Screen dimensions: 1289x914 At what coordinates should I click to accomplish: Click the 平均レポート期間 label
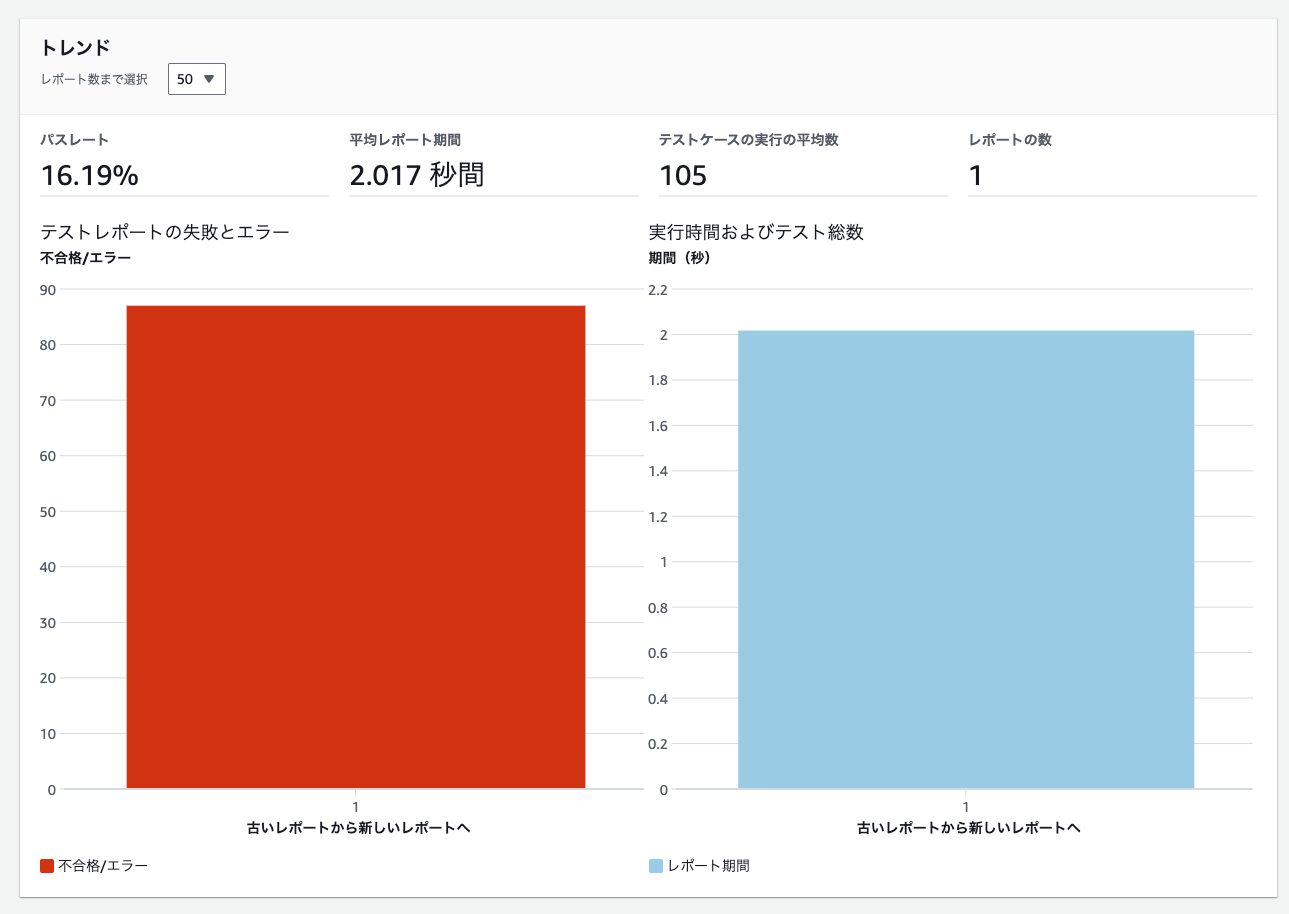[405, 140]
